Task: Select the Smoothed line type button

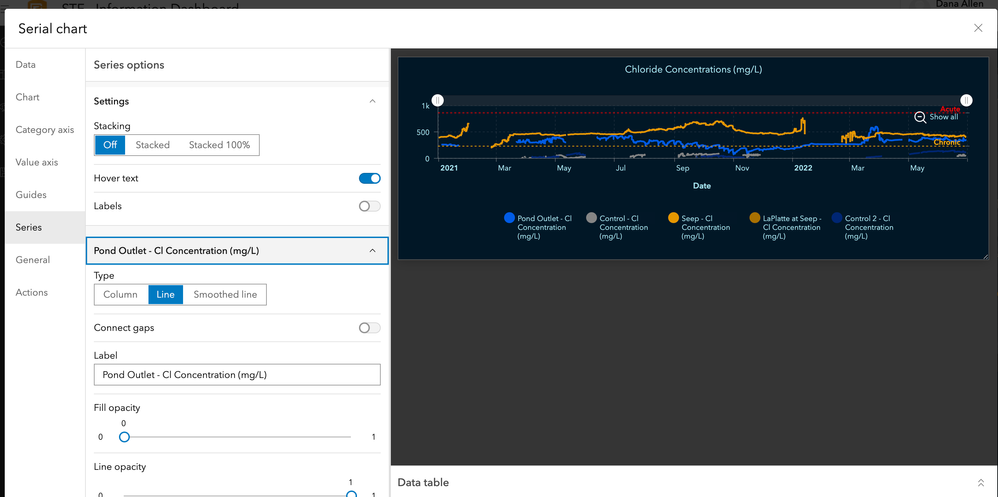Action: click(x=225, y=295)
